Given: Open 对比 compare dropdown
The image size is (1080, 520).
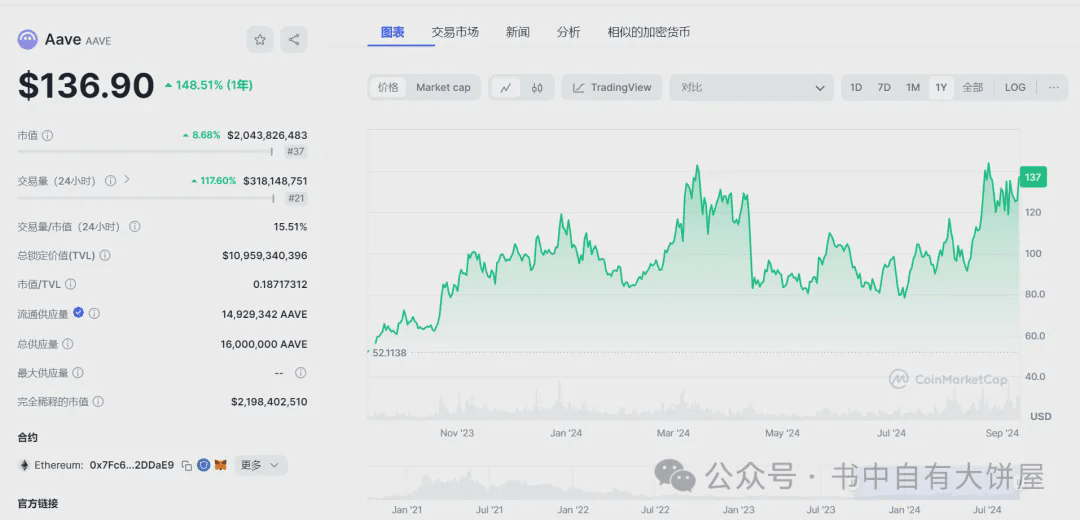Looking at the screenshot, I should point(752,87).
